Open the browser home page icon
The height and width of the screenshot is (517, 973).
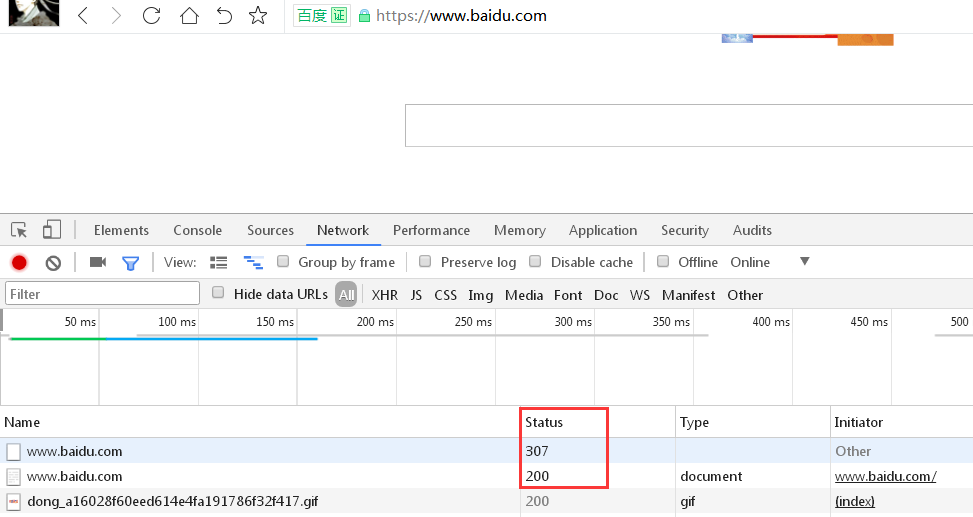[189, 15]
